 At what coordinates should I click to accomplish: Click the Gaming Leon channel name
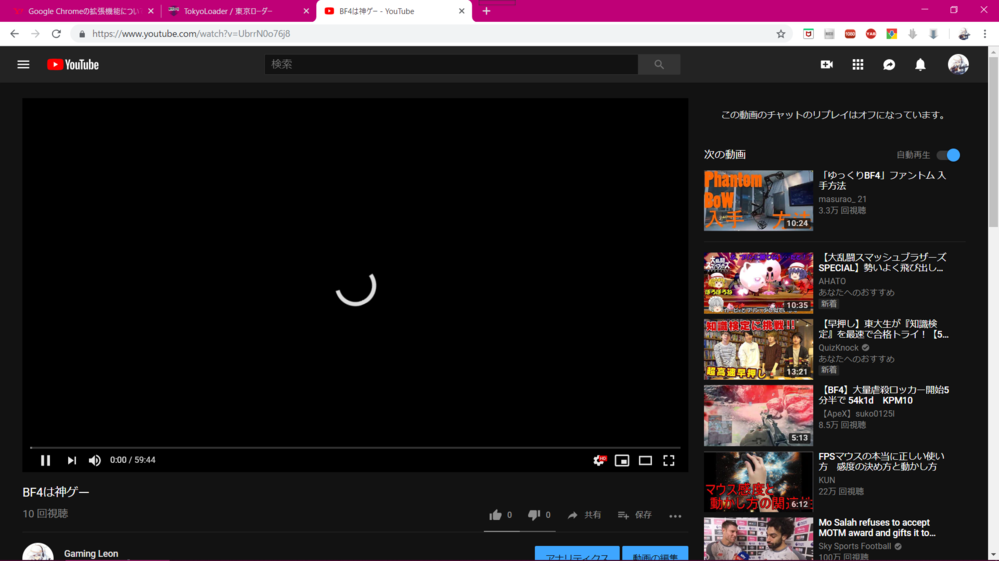click(91, 553)
